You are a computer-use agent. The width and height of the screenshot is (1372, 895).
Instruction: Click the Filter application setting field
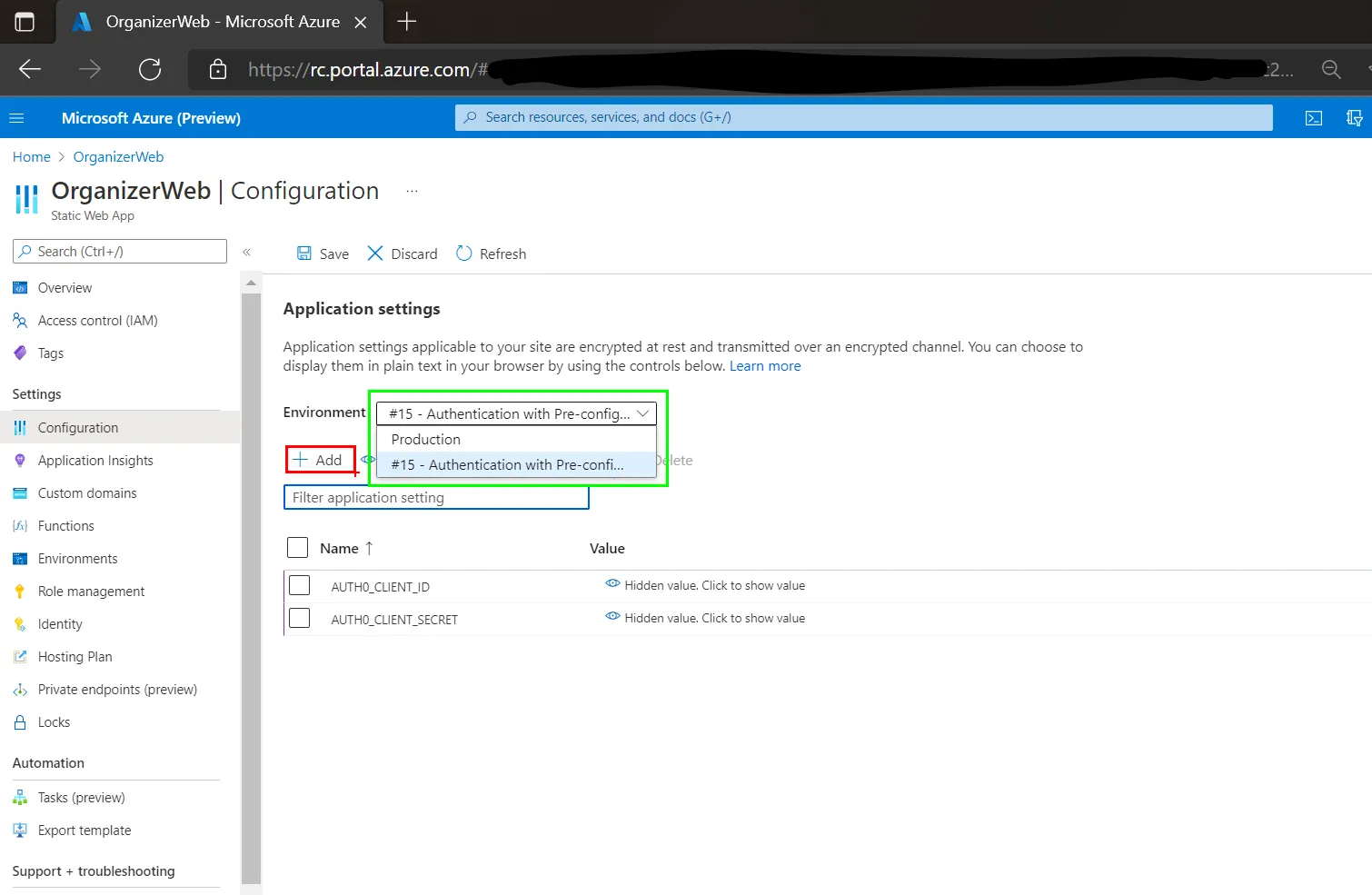pyautogui.click(x=436, y=498)
